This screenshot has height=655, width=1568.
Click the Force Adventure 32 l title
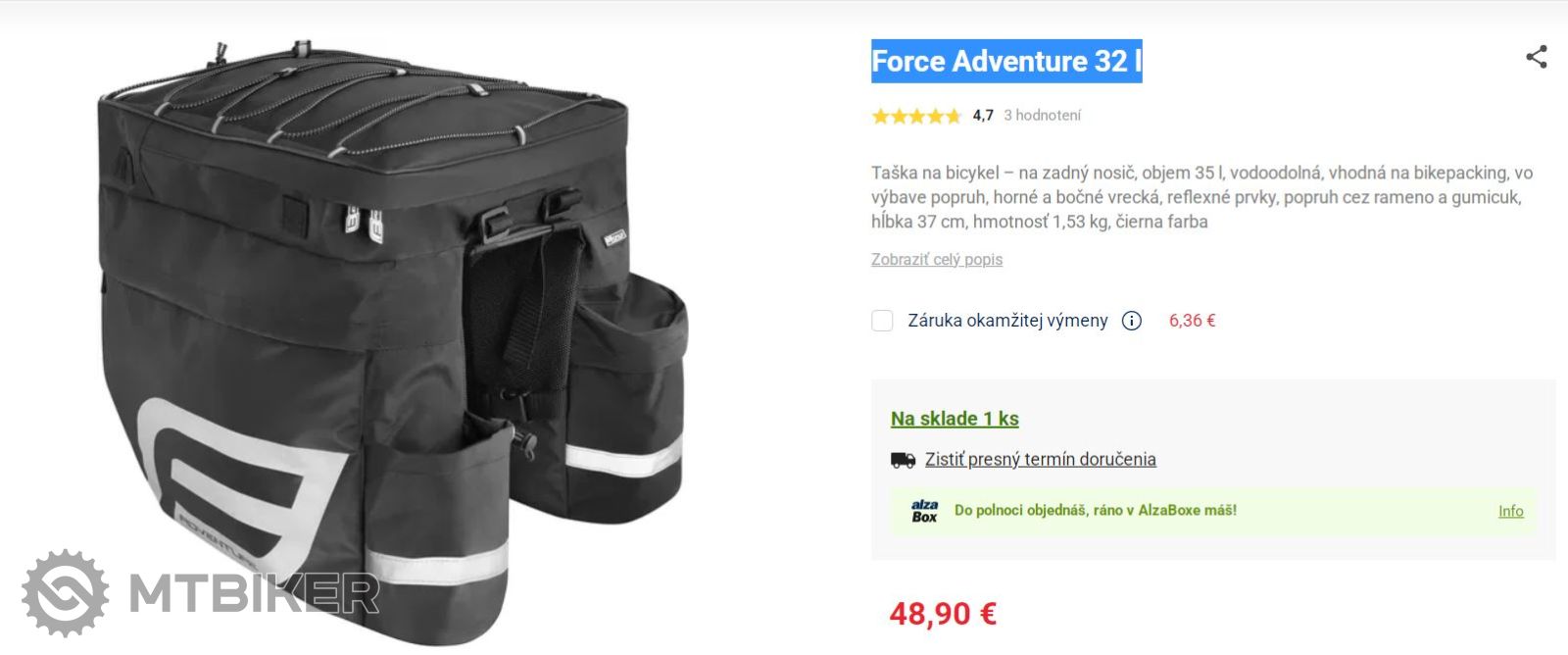1006,61
